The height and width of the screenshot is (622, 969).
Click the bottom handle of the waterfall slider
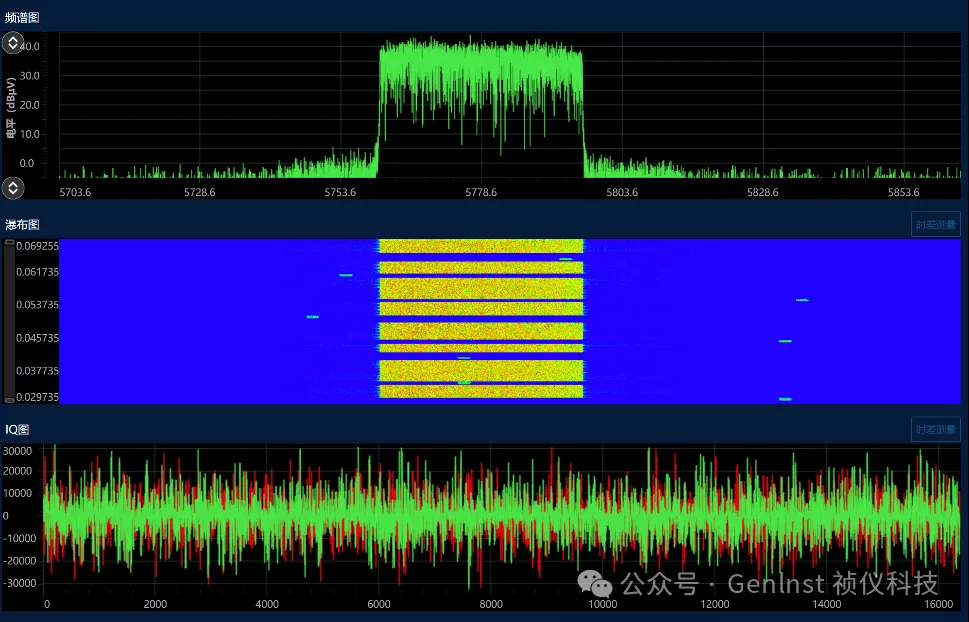(x=9, y=400)
